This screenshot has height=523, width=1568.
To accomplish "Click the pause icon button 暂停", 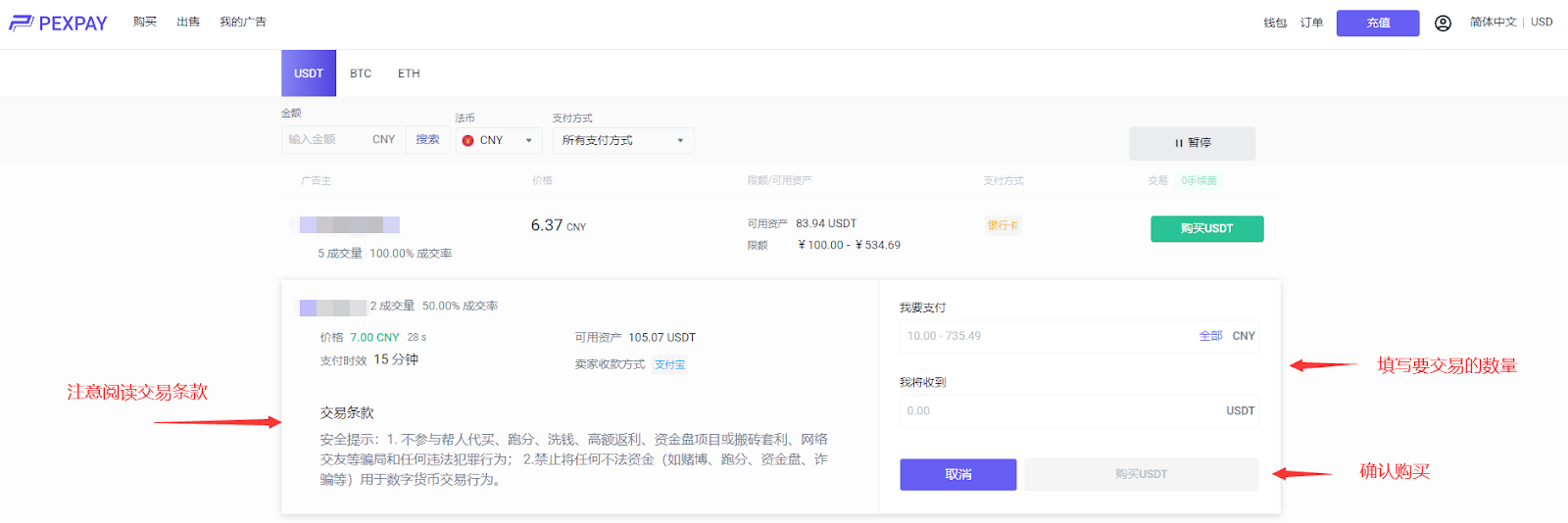I will (1192, 143).
